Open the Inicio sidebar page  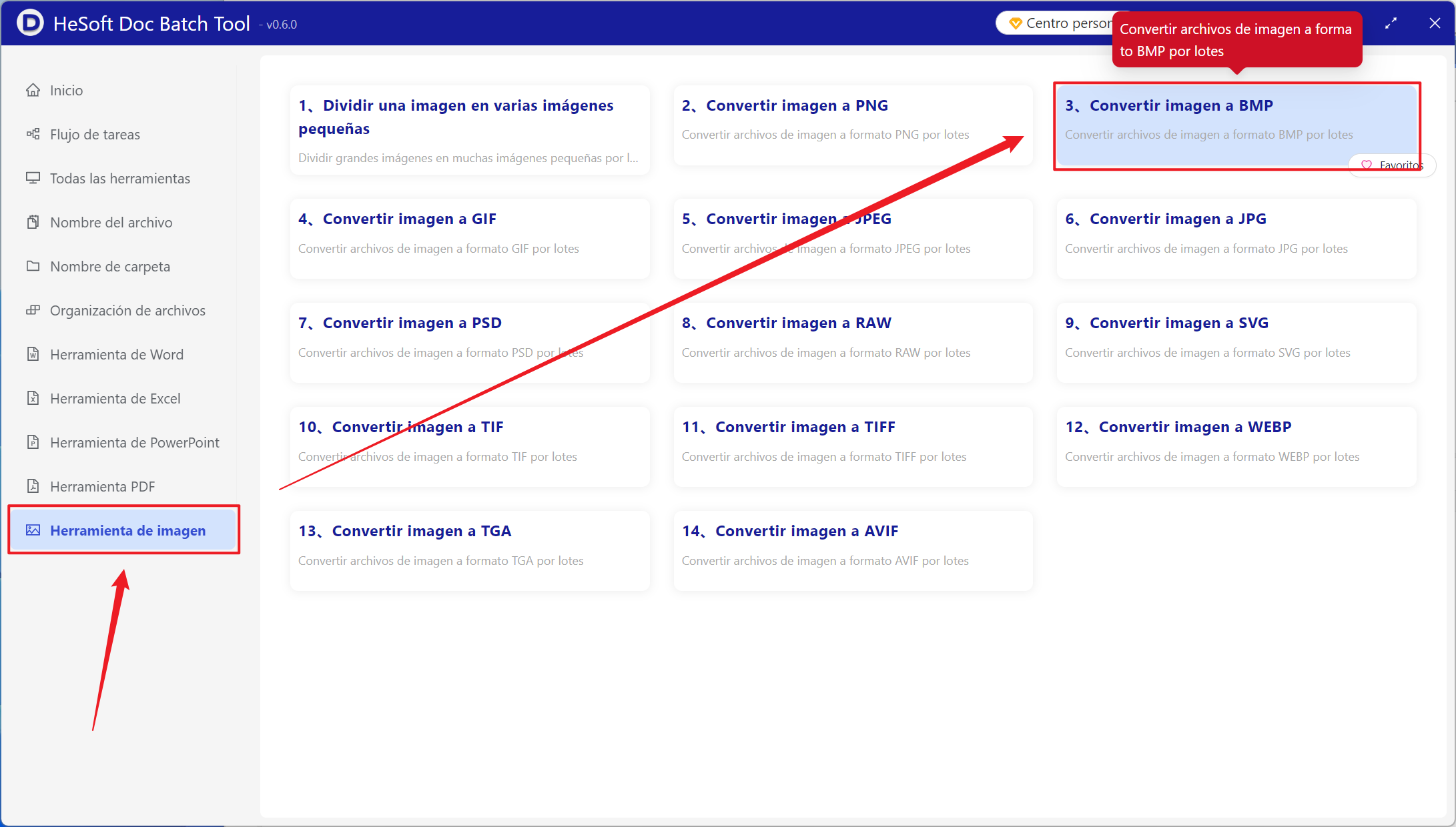tap(123, 90)
